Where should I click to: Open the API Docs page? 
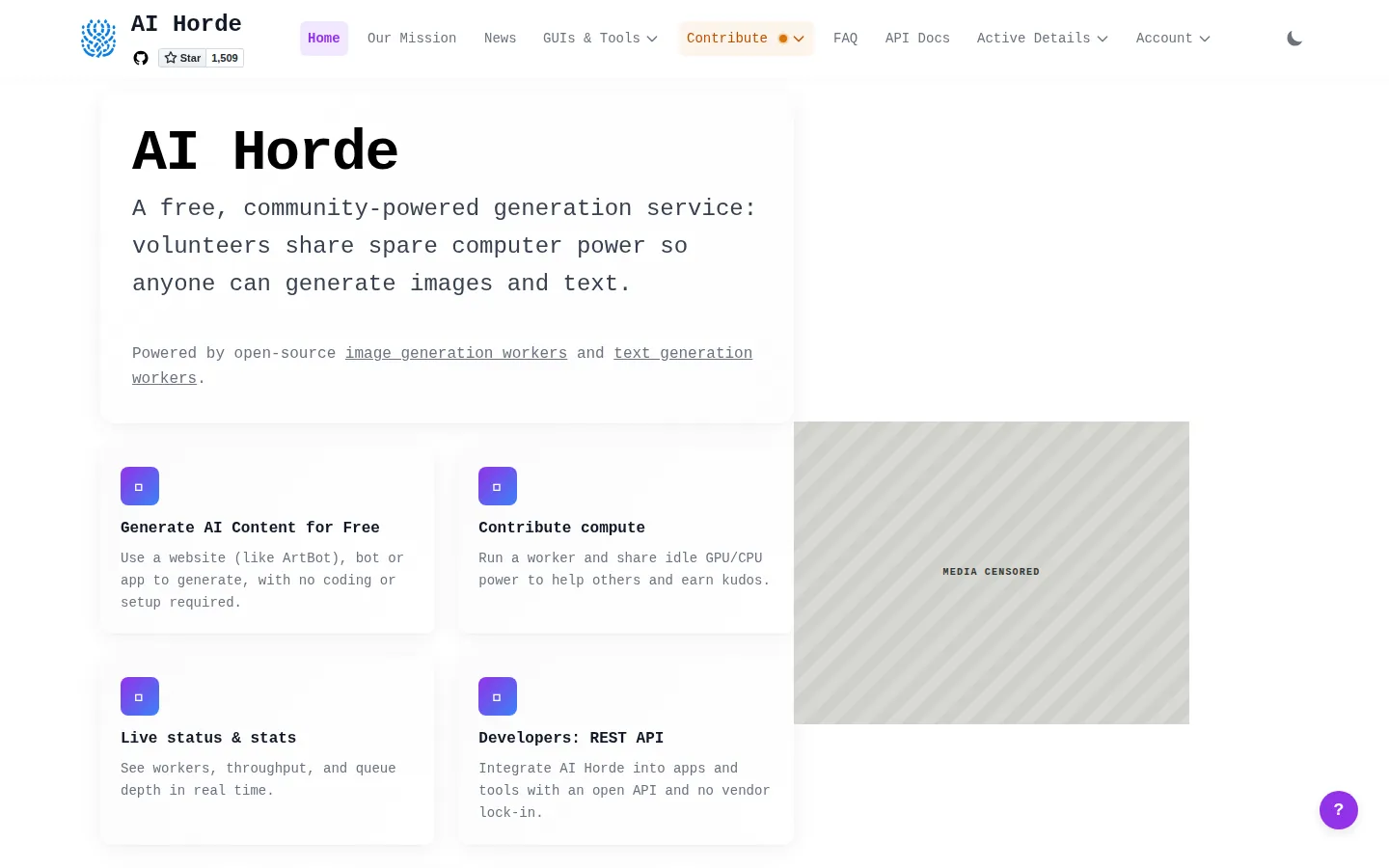917,39
